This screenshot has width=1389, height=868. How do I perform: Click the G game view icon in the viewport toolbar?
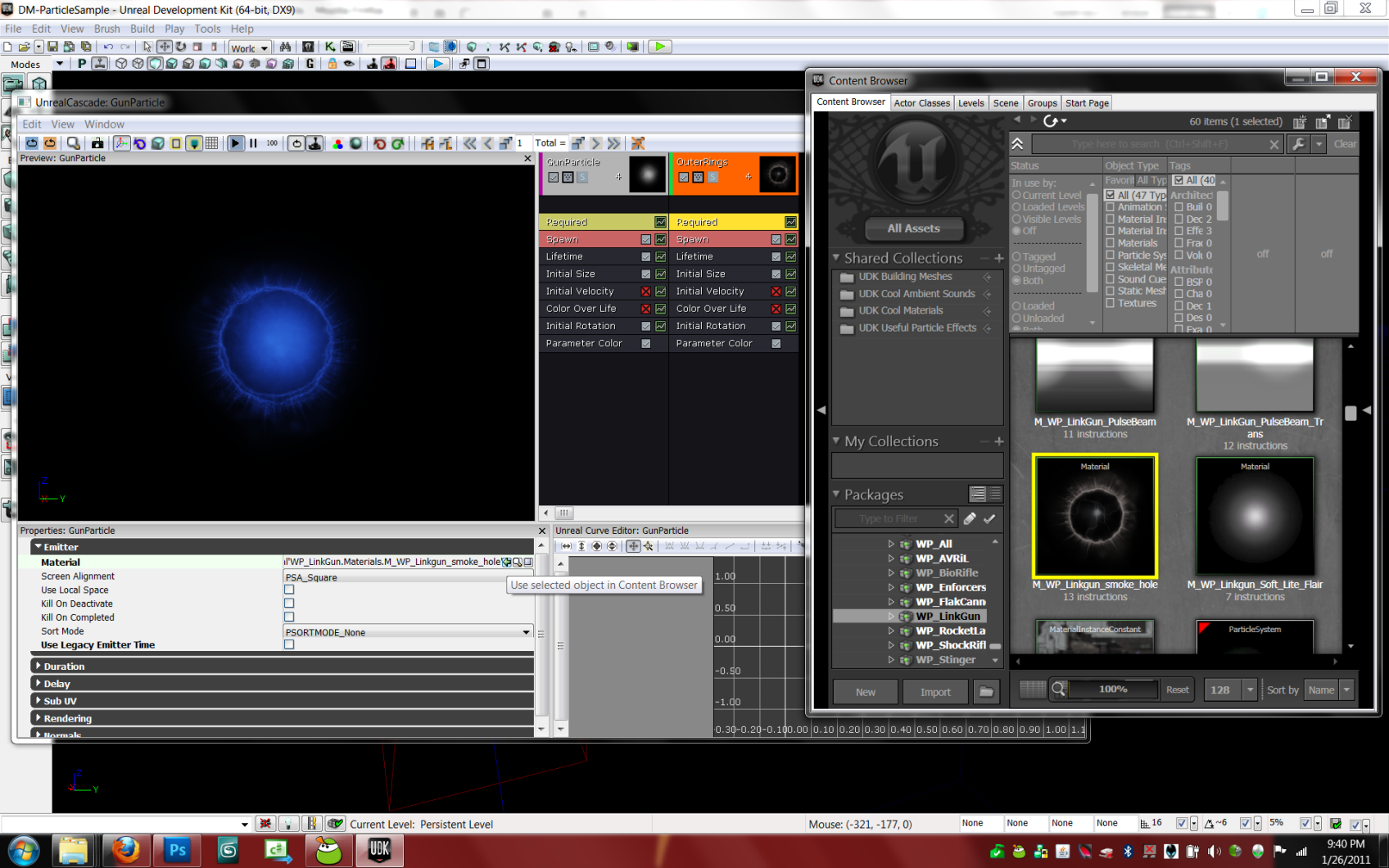click(310, 63)
